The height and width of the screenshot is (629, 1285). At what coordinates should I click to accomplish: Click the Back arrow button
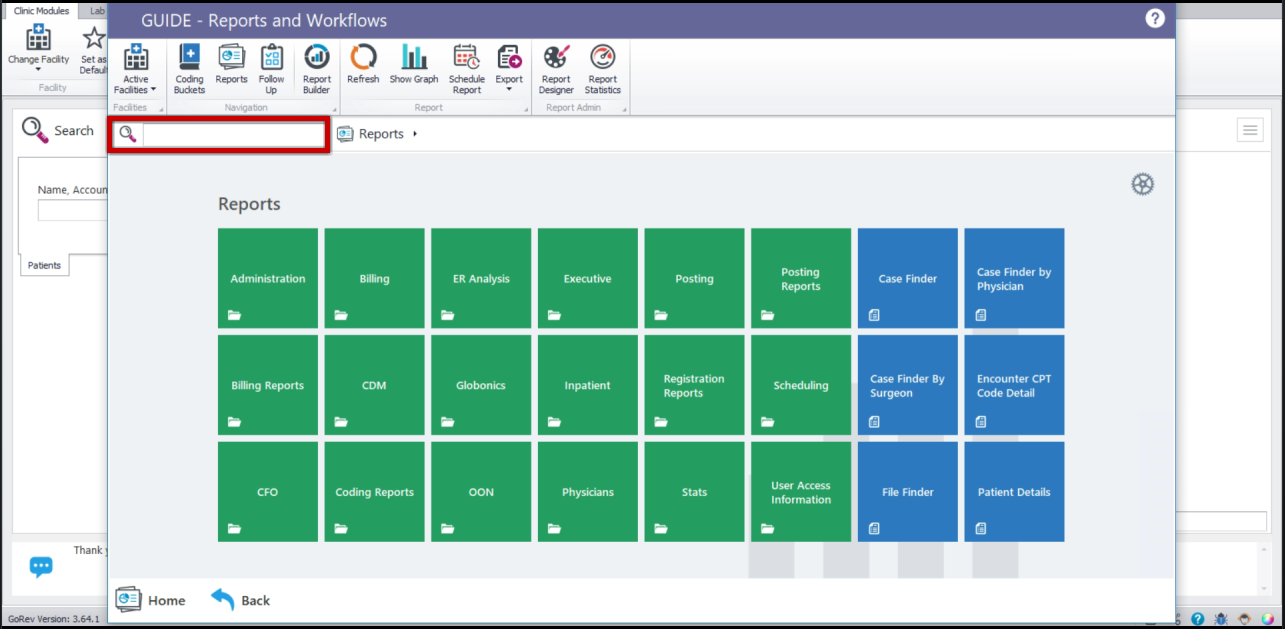(241, 600)
